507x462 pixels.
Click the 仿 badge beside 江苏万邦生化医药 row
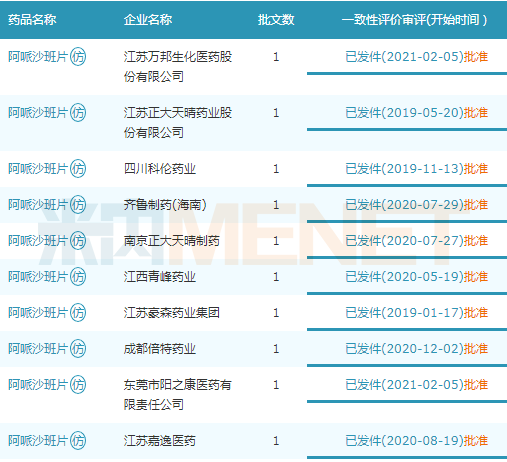78,57
